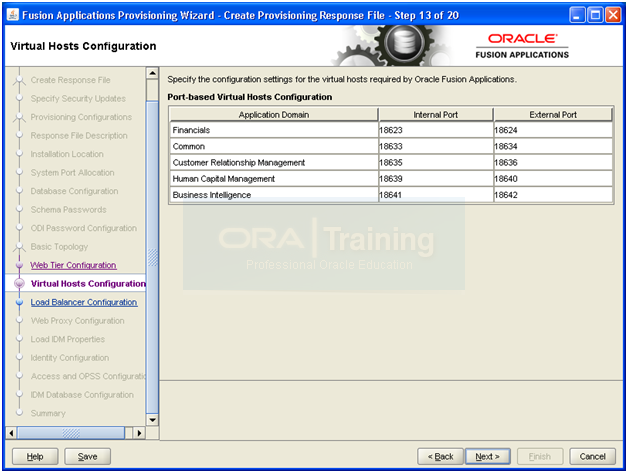628x473 pixels.
Task: Click IDM Database Configuration step
Action: 82,395
